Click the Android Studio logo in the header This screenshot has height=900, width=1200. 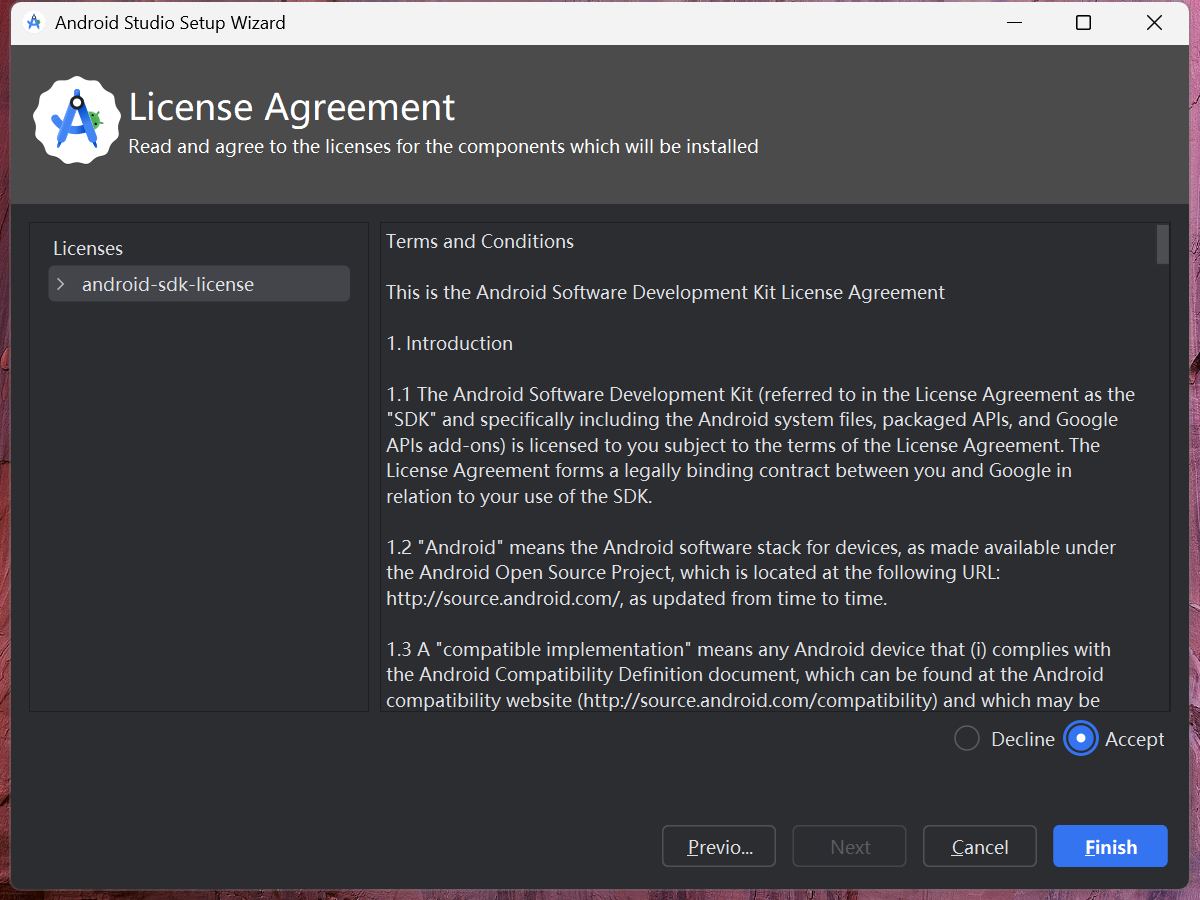click(x=77, y=121)
